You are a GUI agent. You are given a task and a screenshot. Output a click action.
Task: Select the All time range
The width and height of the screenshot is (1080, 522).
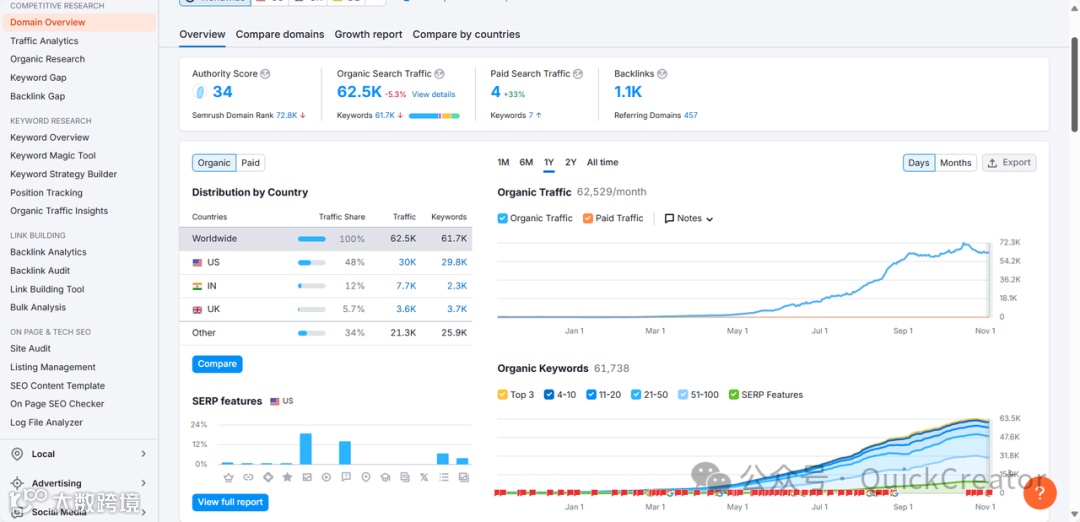[603, 163]
